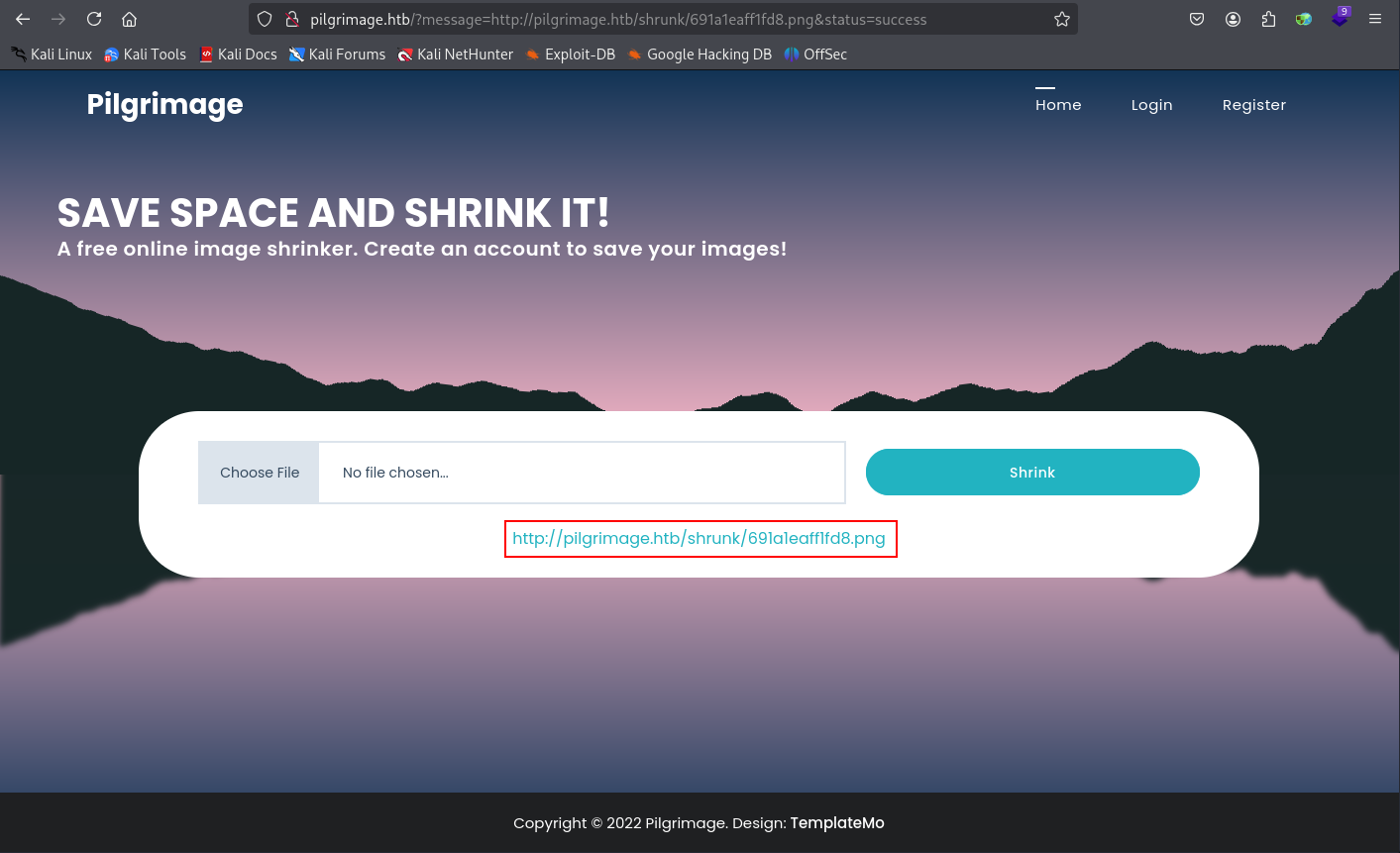Click the green globe extension icon

click(1304, 19)
